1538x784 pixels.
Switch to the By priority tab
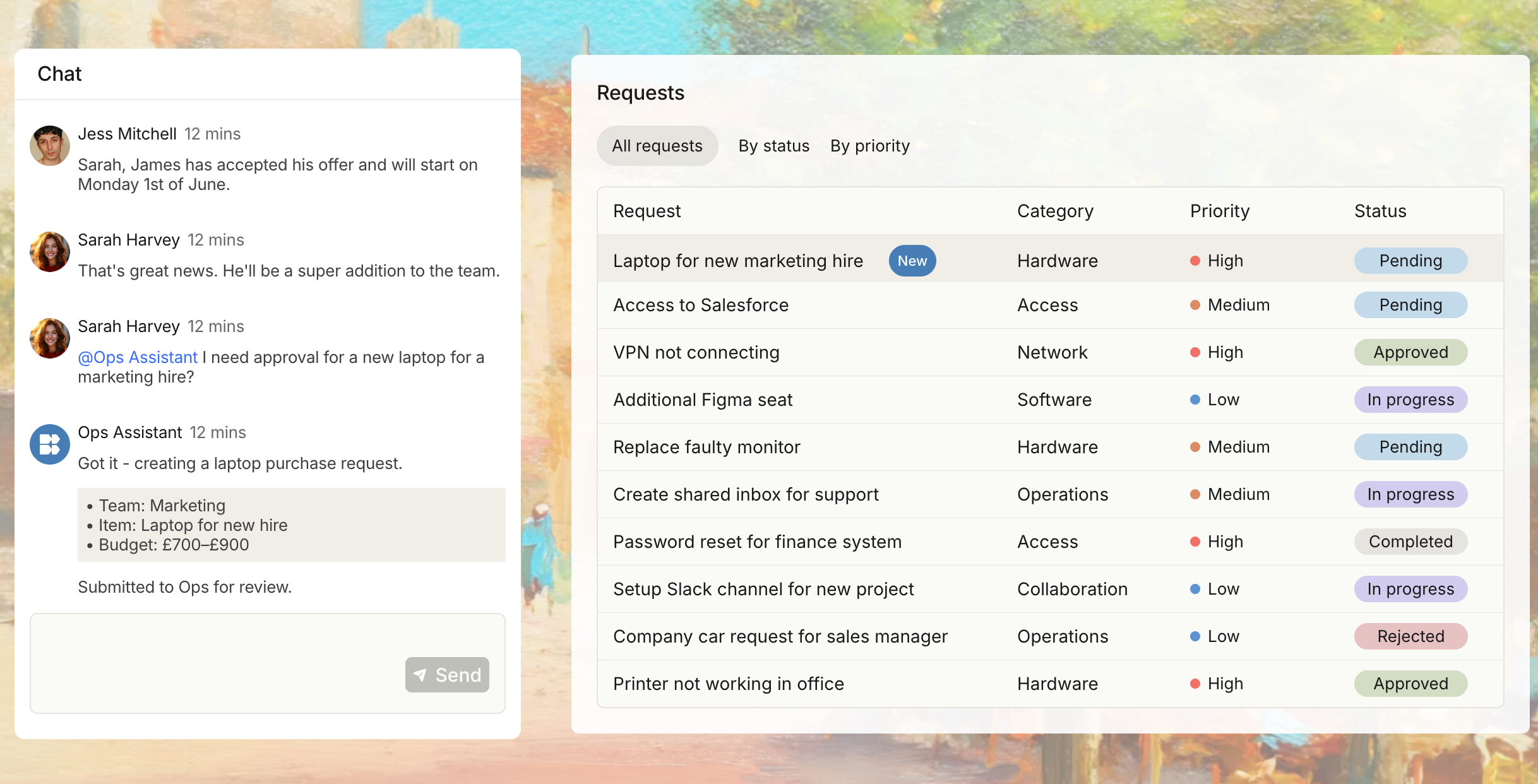869,146
